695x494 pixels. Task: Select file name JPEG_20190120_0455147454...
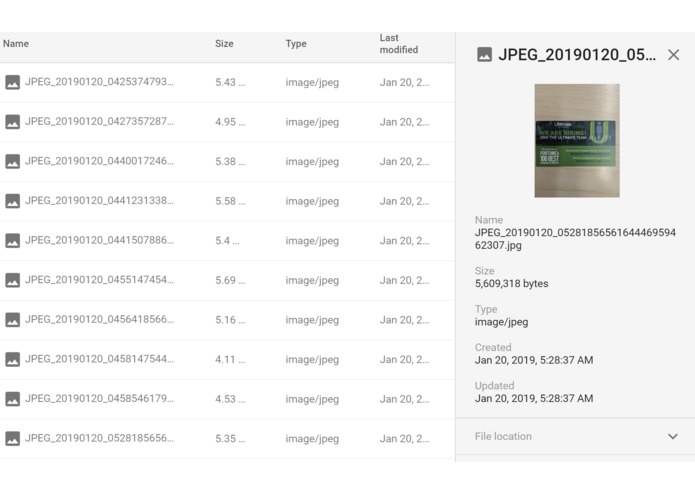point(99,280)
